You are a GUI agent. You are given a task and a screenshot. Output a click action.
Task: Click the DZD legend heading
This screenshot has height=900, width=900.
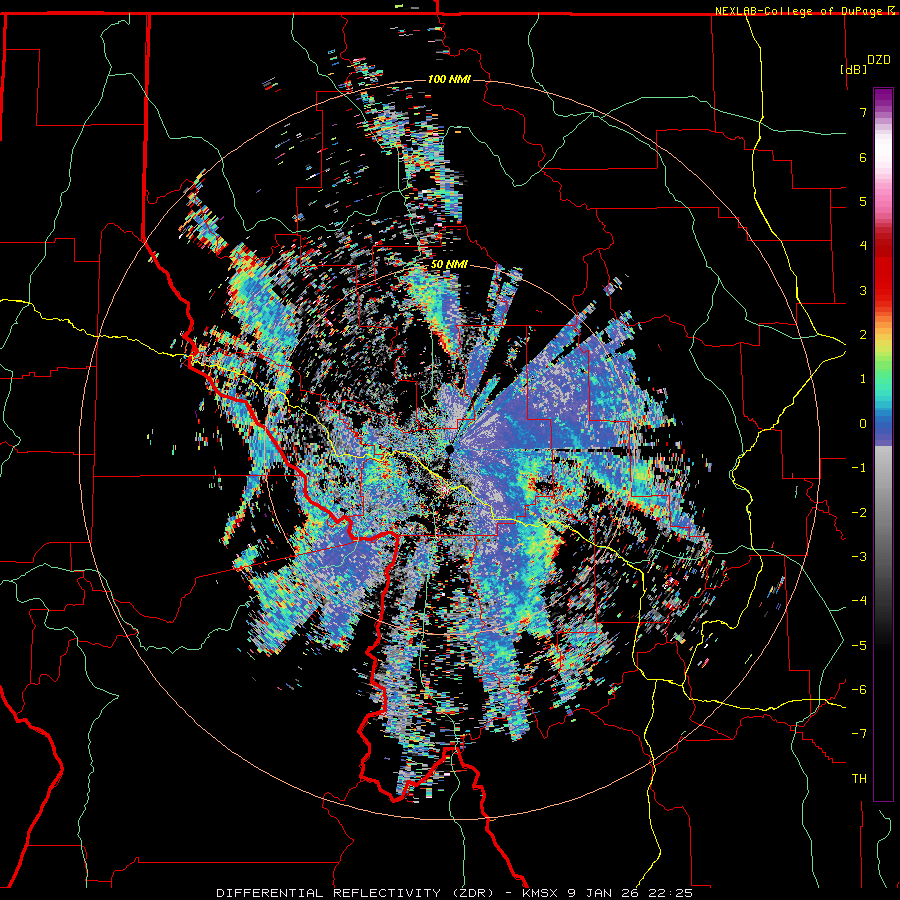[x=878, y=60]
